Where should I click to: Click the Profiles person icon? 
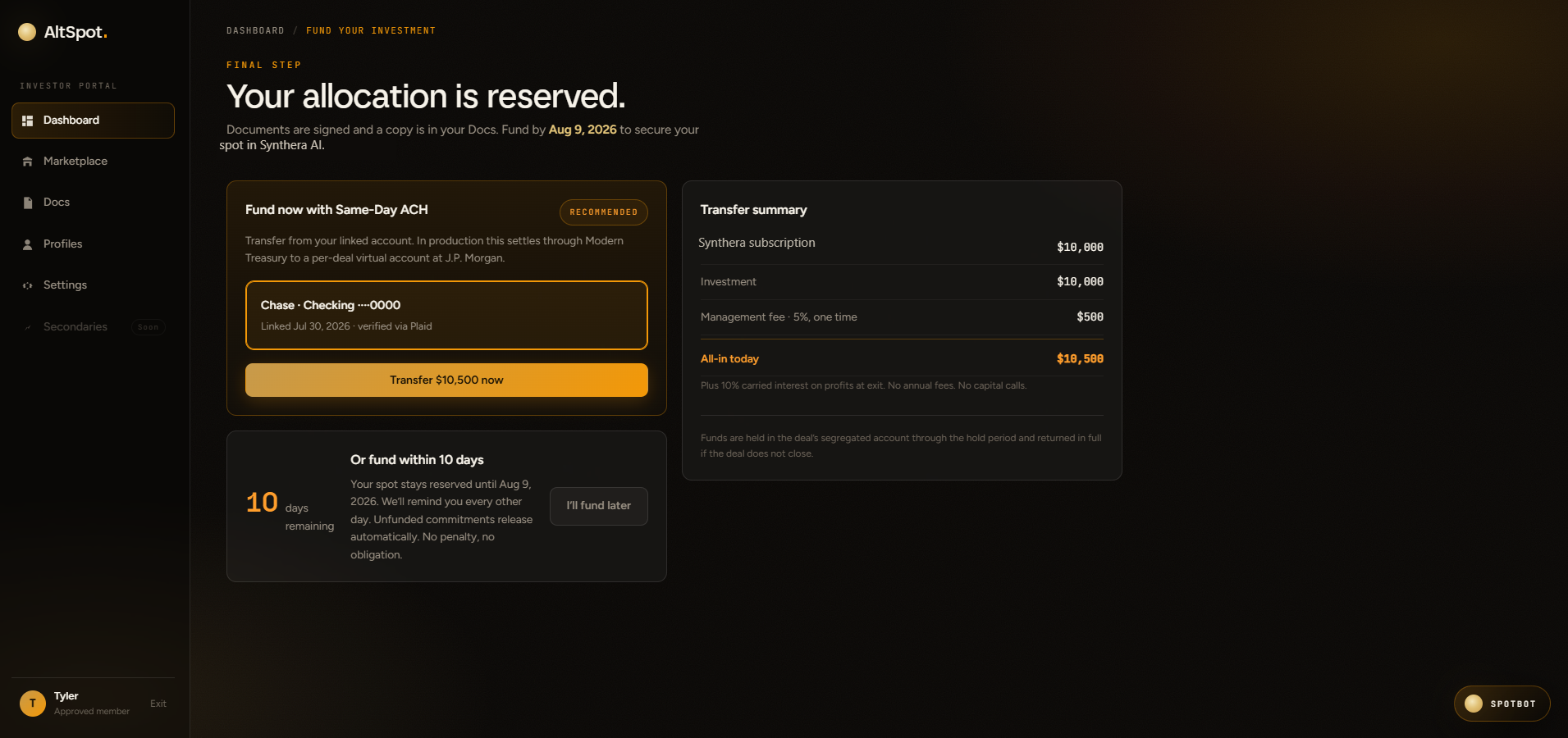(x=27, y=244)
